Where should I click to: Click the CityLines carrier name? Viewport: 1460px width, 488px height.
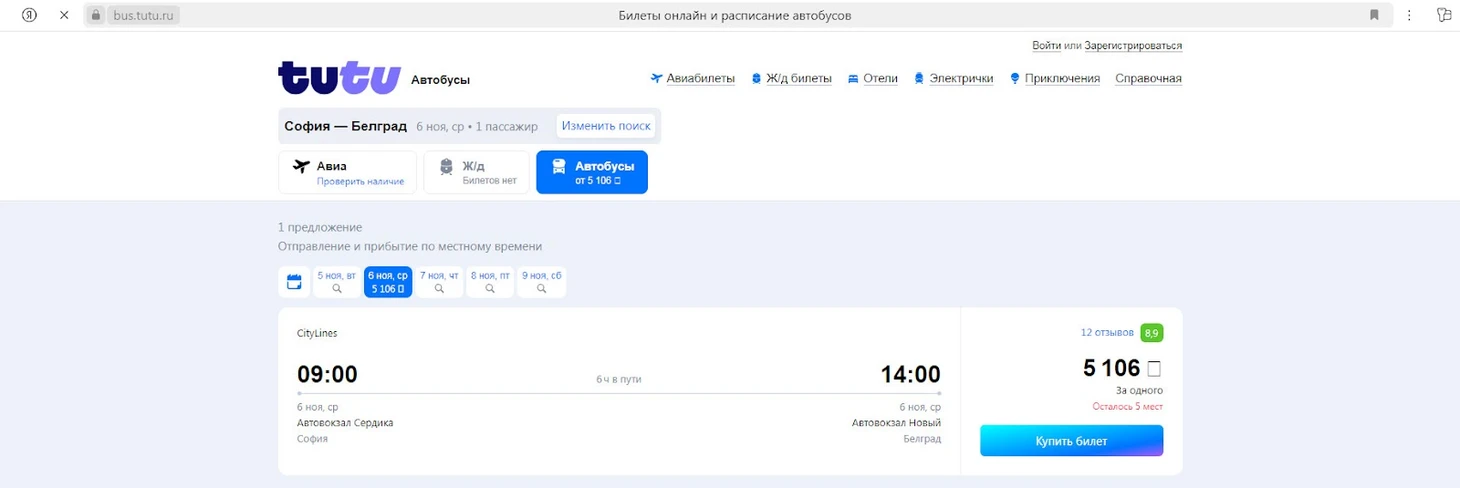click(x=317, y=334)
